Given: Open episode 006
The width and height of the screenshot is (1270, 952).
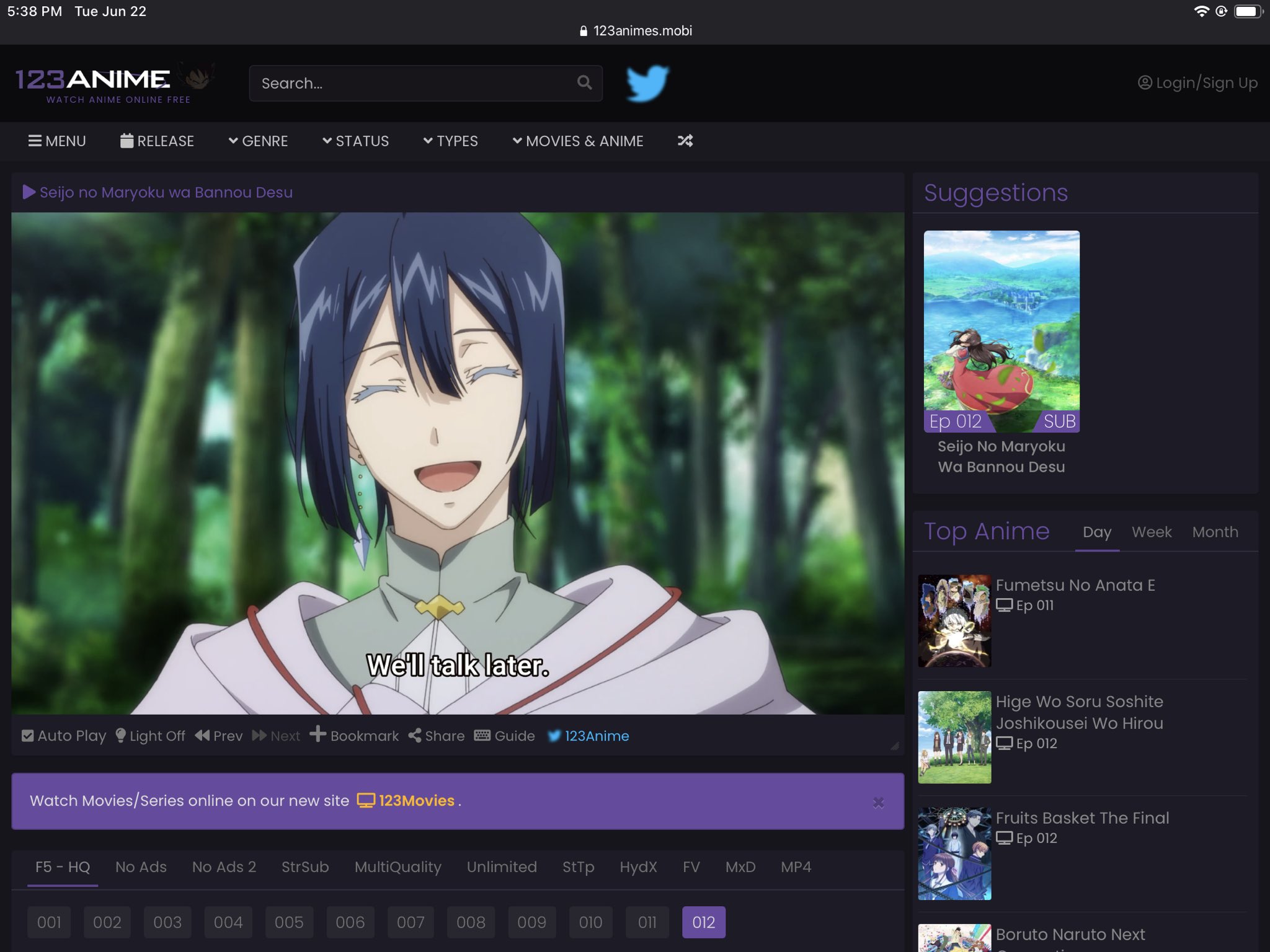Looking at the screenshot, I should click(350, 922).
